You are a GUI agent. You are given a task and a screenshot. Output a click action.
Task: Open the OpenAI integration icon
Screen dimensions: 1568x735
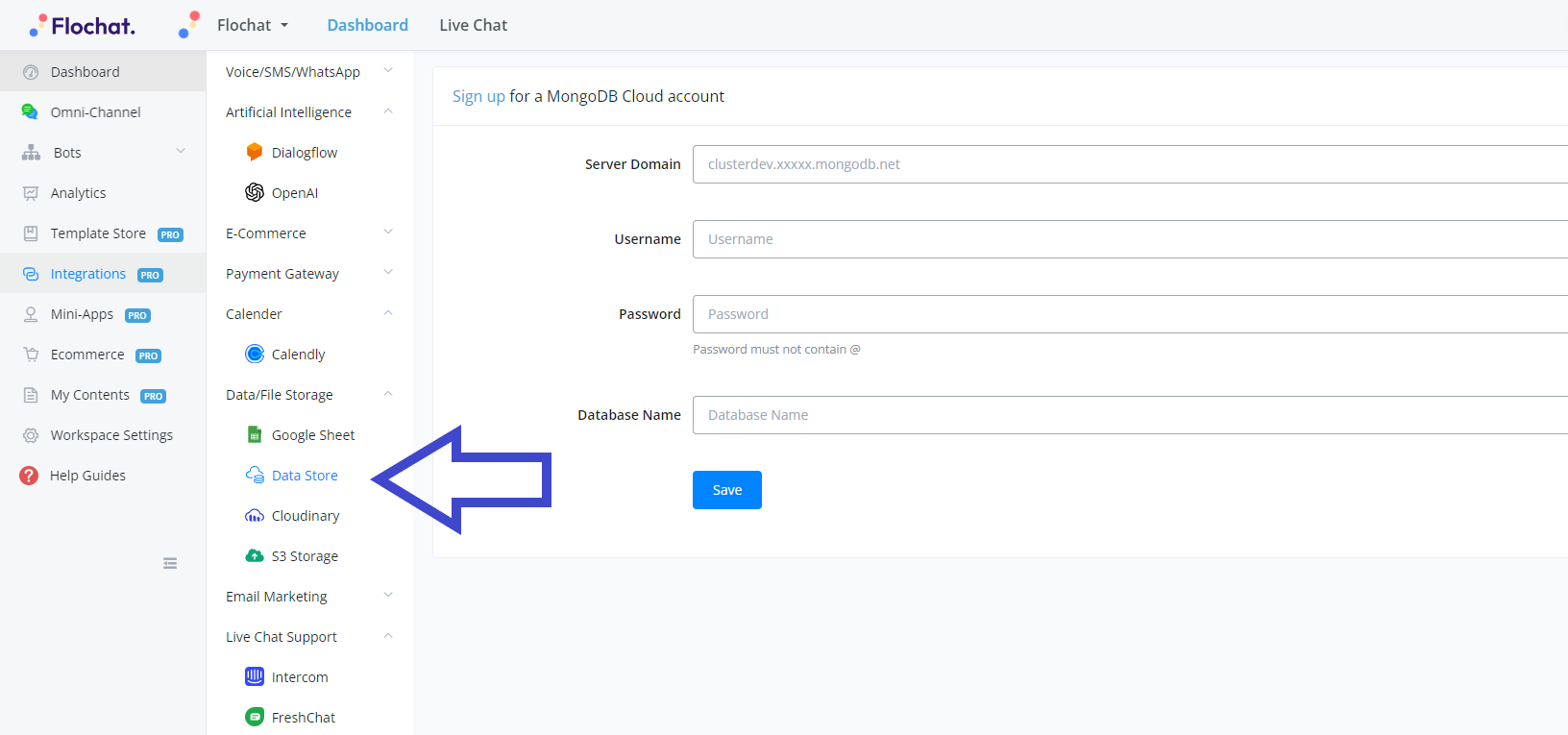pos(255,192)
